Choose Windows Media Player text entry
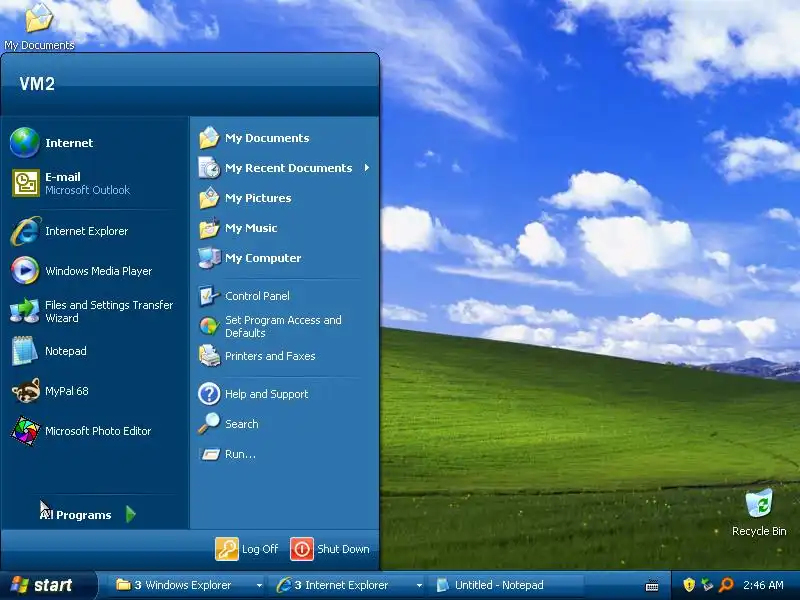 [98, 271]
